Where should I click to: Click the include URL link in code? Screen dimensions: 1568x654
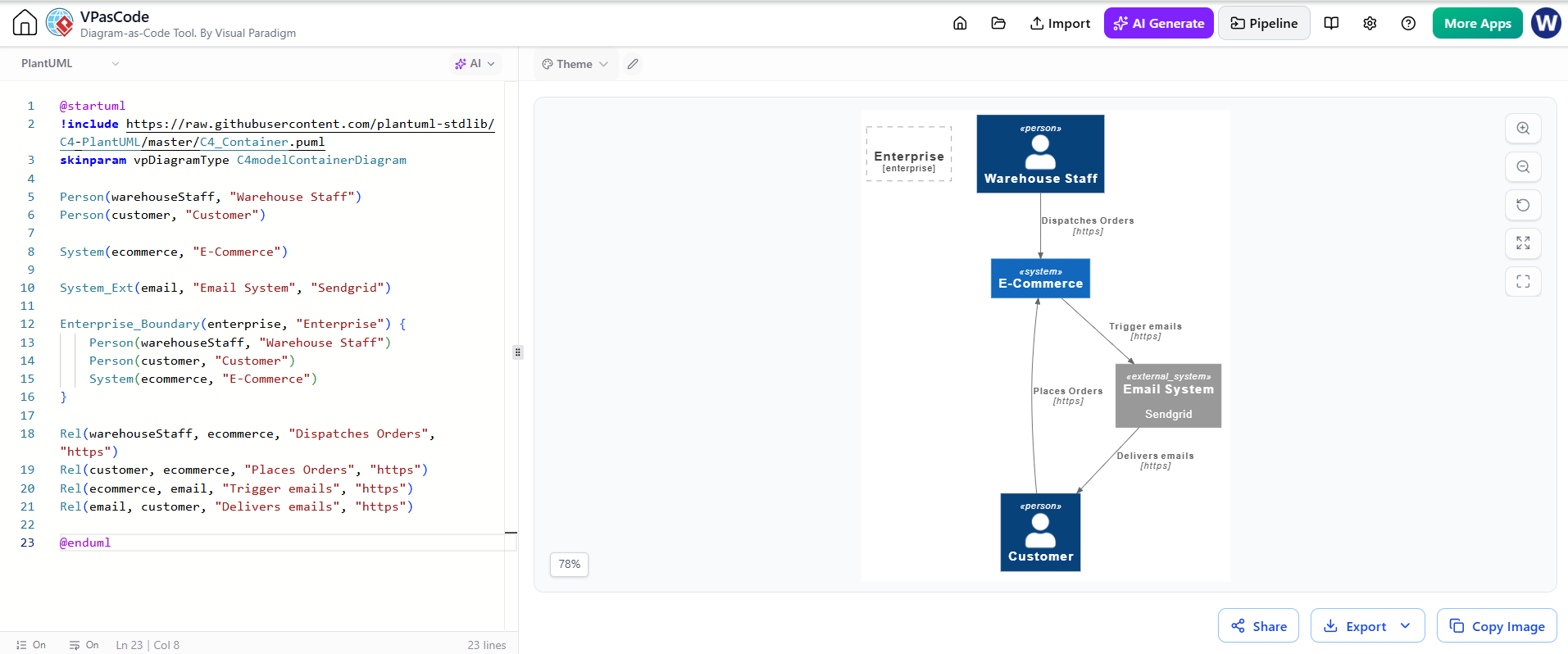click(x=277, y=133)
